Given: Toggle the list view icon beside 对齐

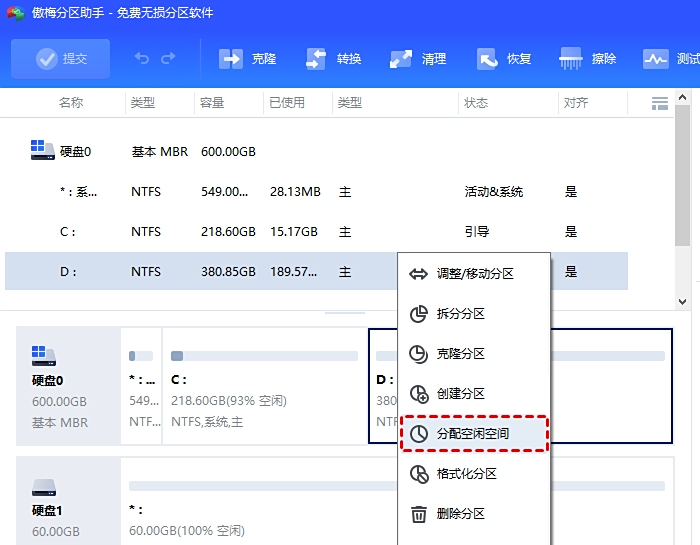Looking at the screenshot, I should click(659, 103).
